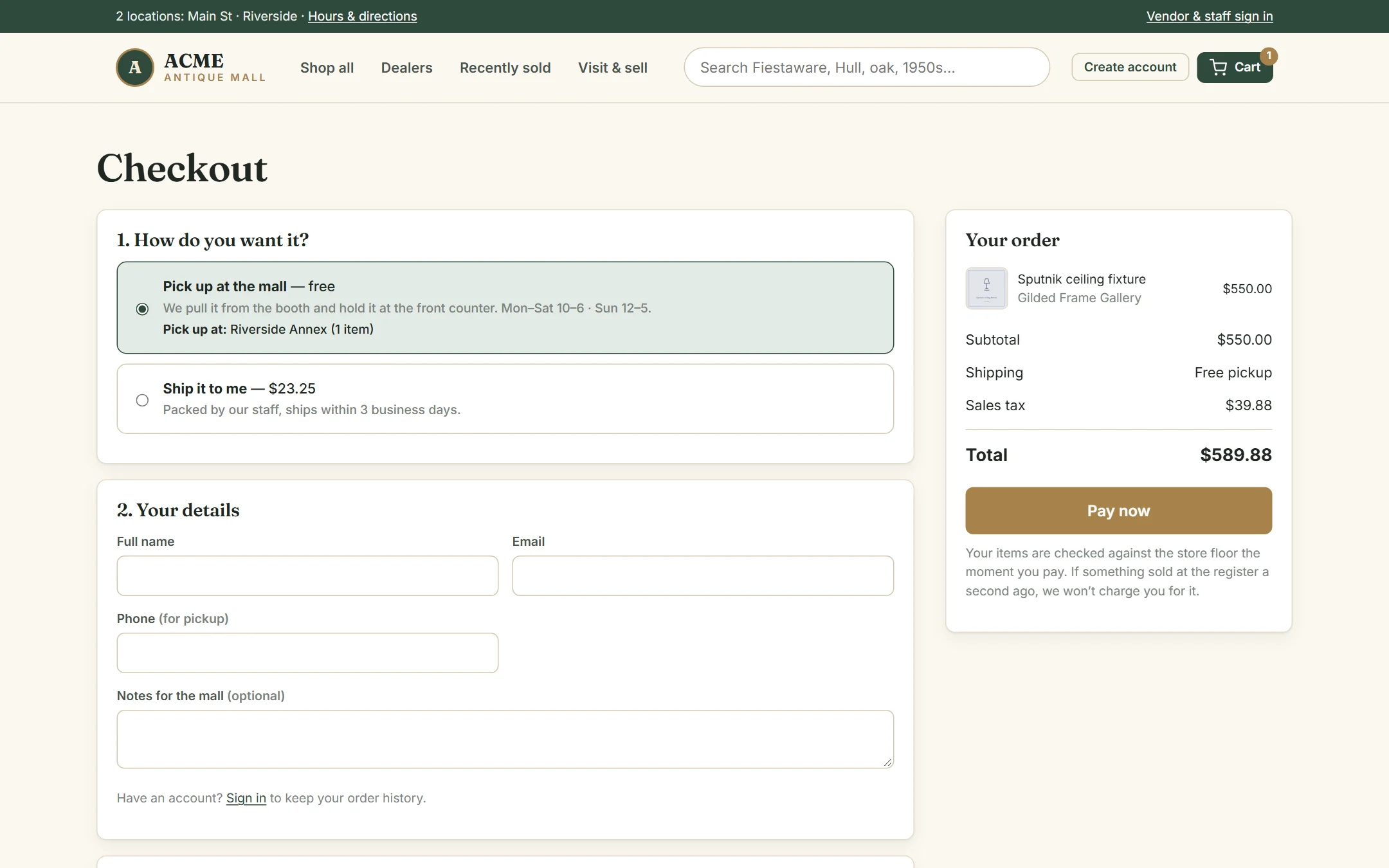Click Create account button

(1130, 67)
